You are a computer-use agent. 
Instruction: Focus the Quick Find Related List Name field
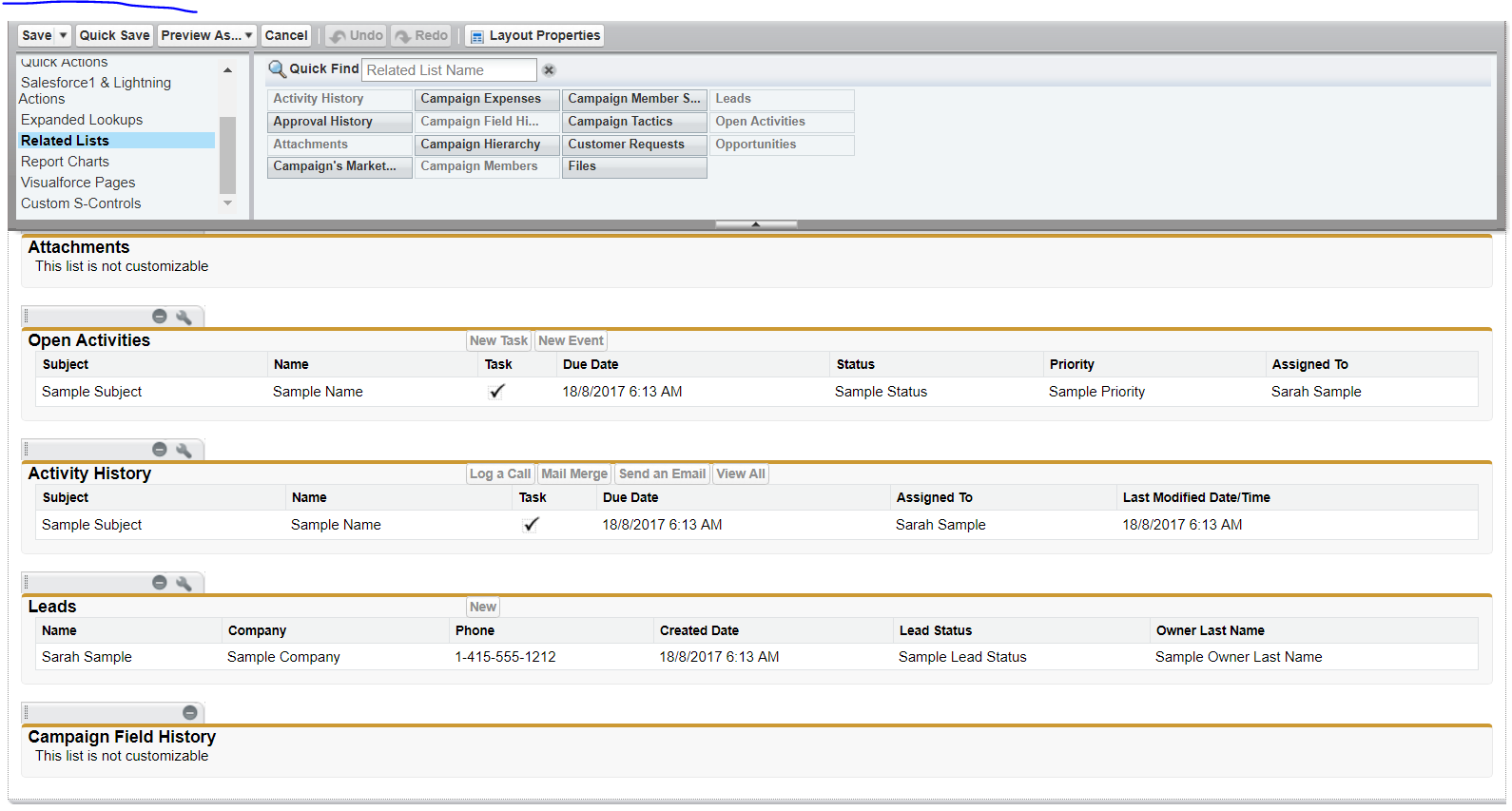[450, 70]
